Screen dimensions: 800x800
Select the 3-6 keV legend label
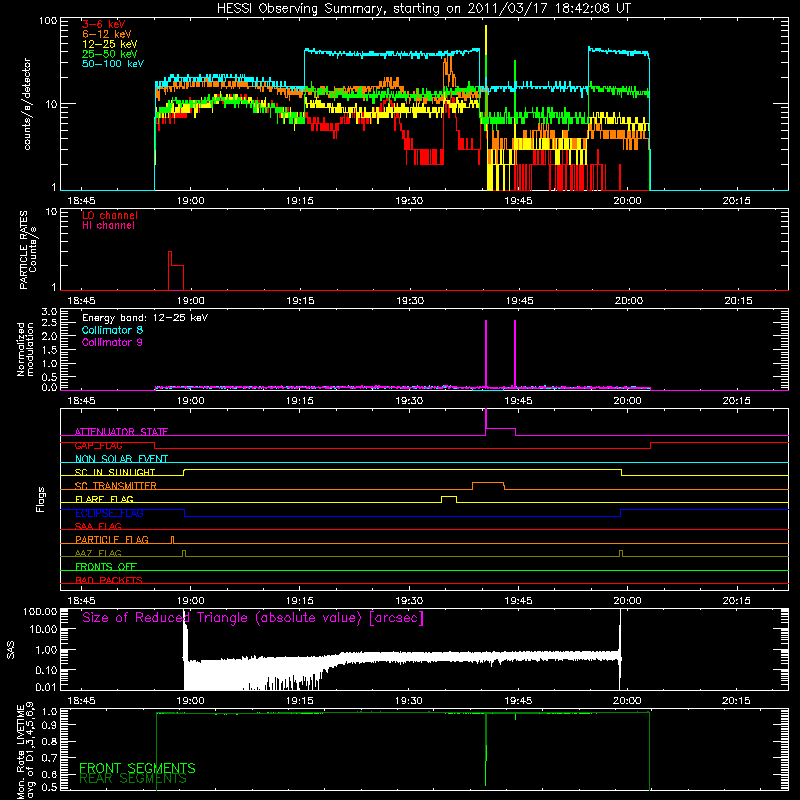coord(104,24)
